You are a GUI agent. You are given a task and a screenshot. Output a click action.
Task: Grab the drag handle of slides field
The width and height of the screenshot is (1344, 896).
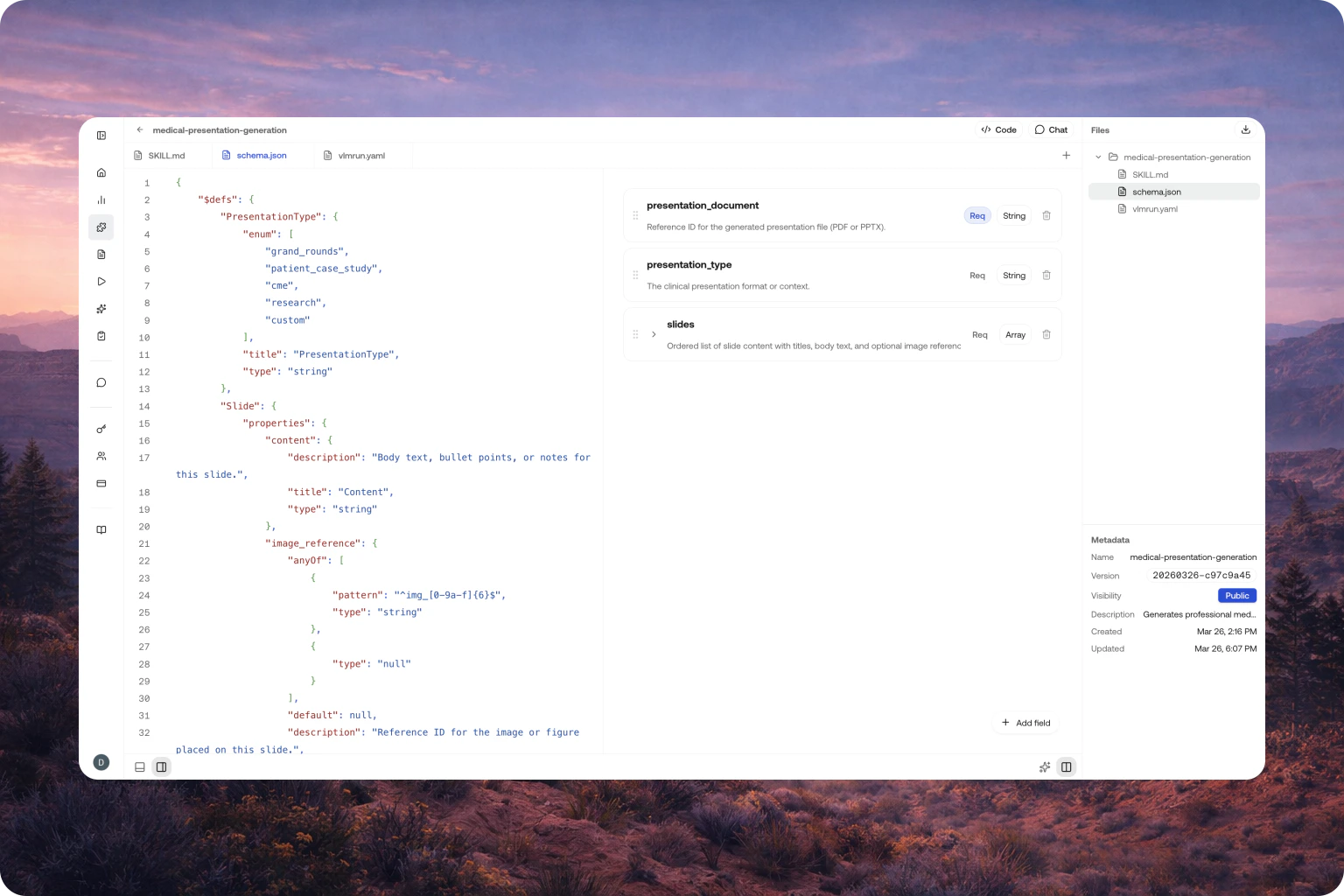coord(635,334)
